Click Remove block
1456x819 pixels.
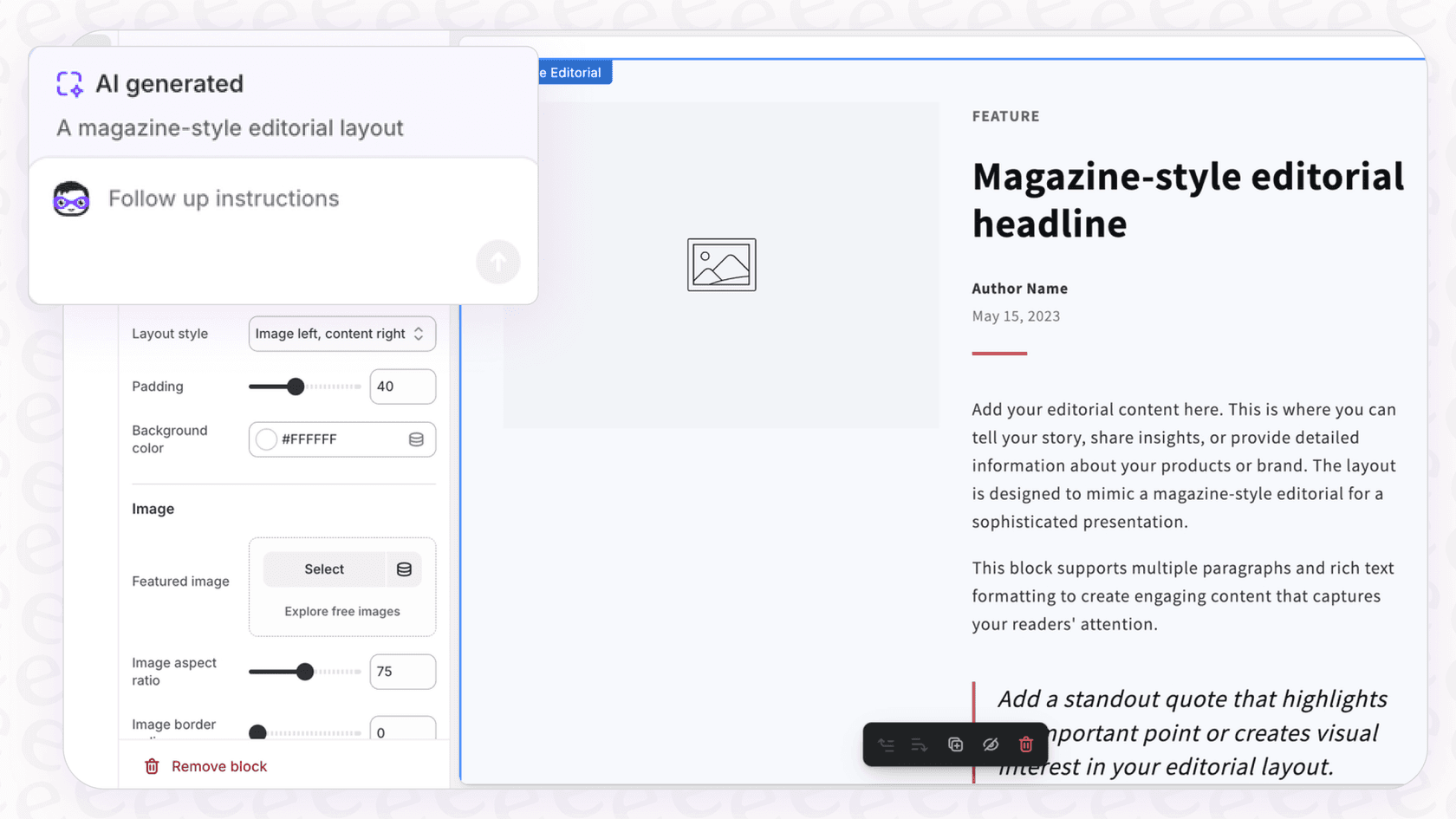pyautogui.click(x=205, y=766)
